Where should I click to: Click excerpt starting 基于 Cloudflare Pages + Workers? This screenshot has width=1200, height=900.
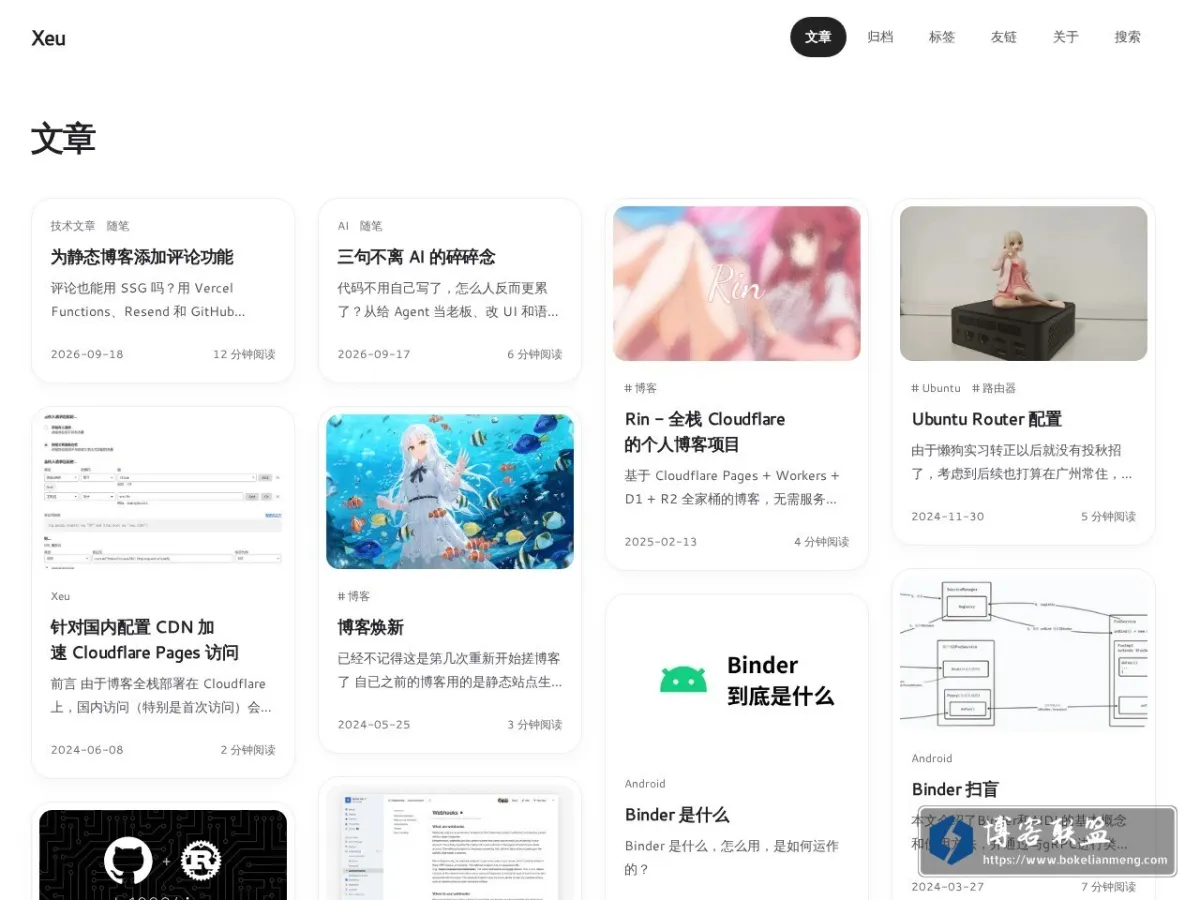pos(732,487)
